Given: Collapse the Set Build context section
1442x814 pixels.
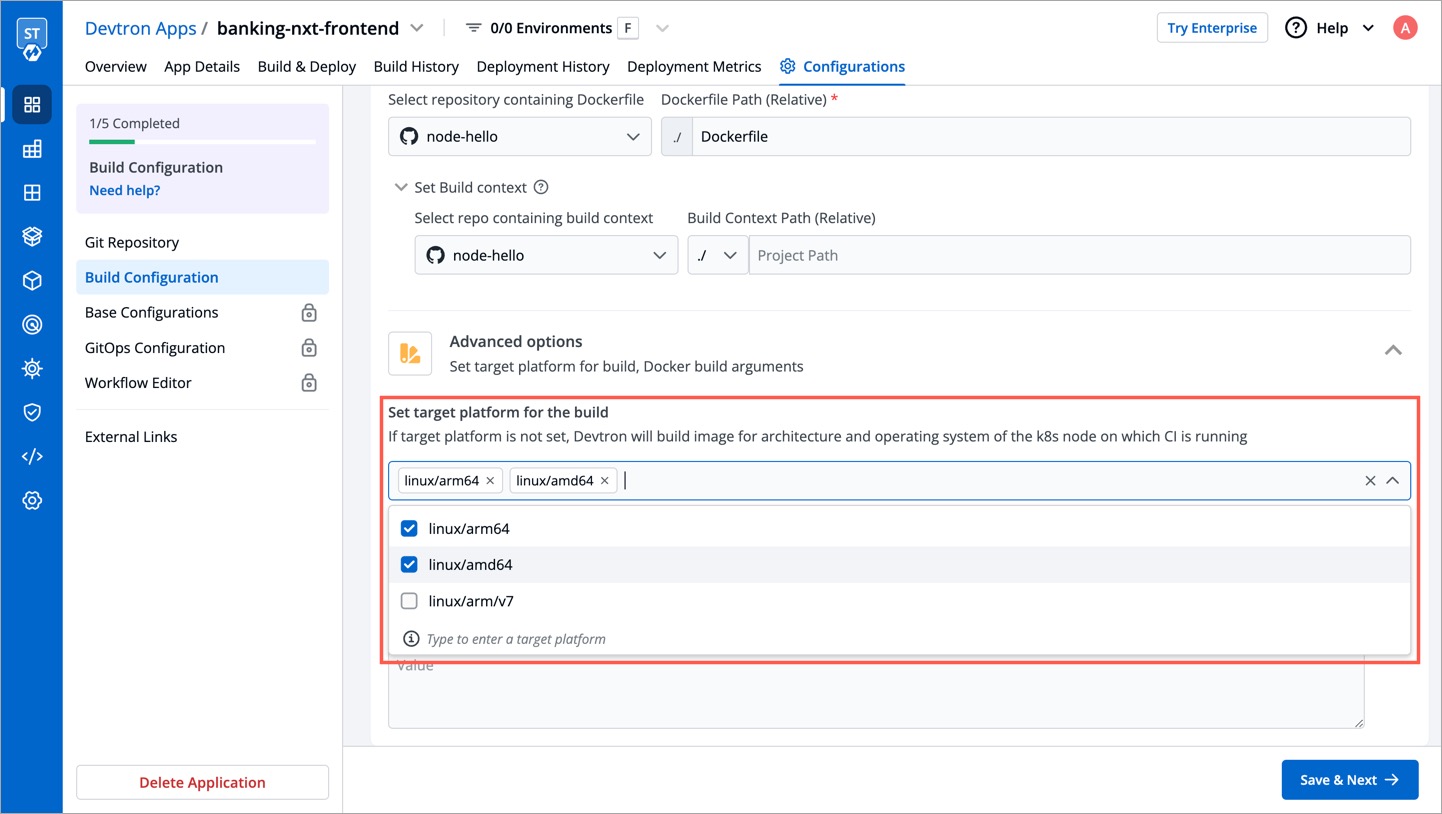Looking at the screenshot, I should 401,187.
